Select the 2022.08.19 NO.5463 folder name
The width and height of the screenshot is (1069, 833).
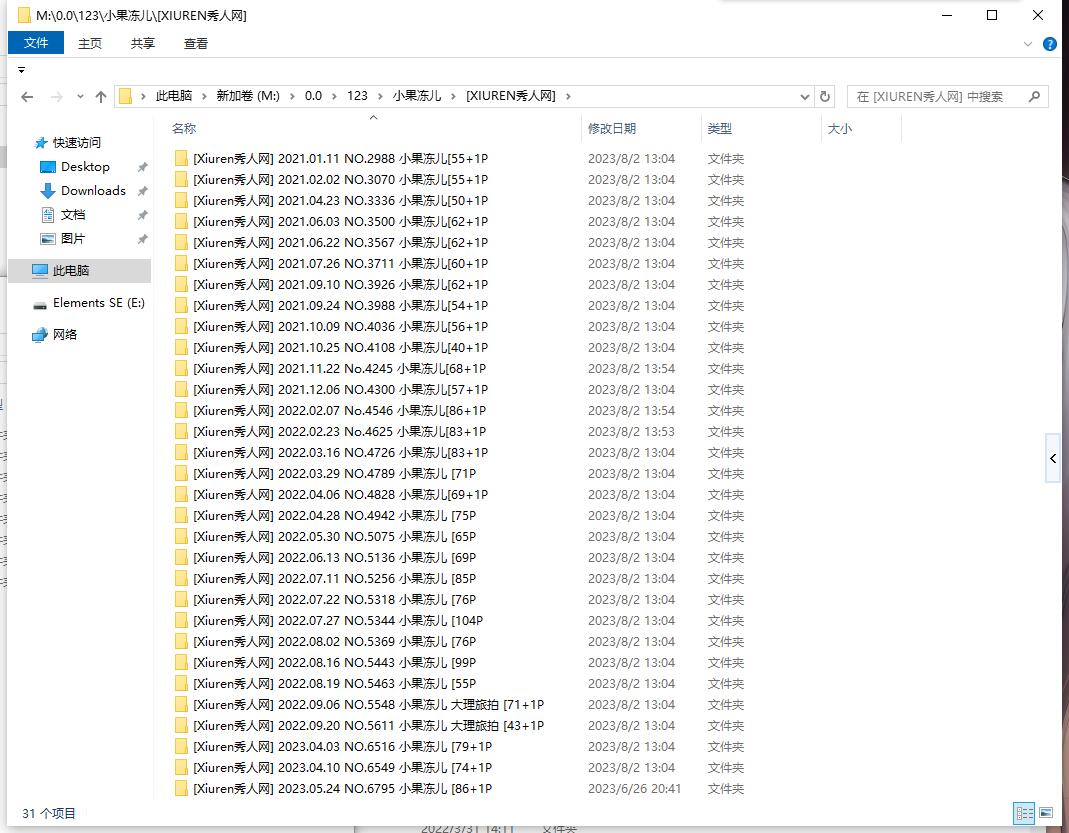(334, 684)
